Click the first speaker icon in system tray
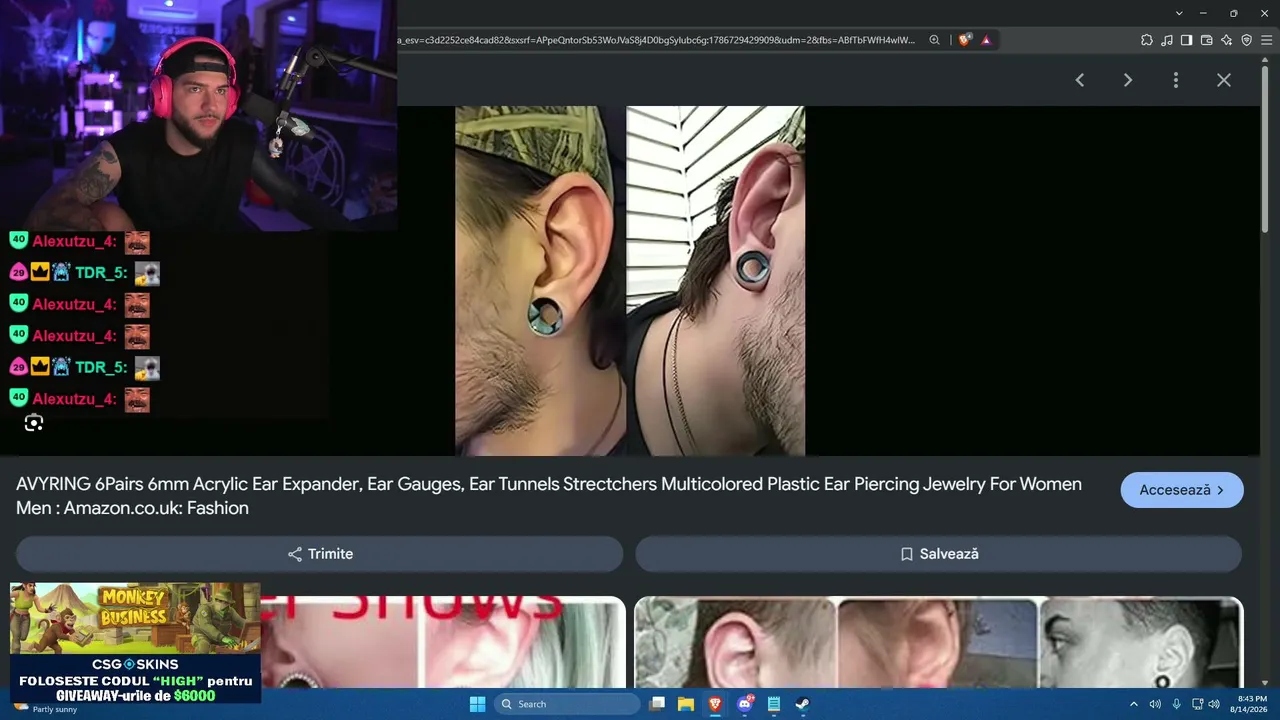1280x720 pixels. point(1155,704)
